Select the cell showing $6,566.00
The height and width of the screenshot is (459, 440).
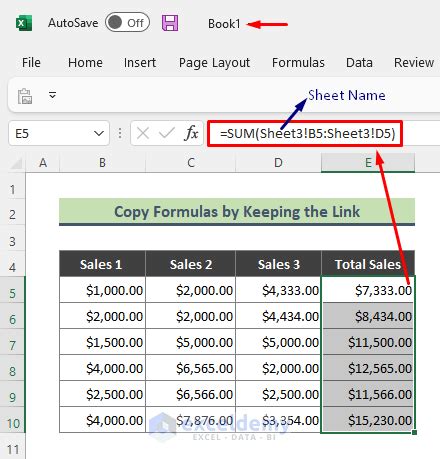click(x=191, y=394)
